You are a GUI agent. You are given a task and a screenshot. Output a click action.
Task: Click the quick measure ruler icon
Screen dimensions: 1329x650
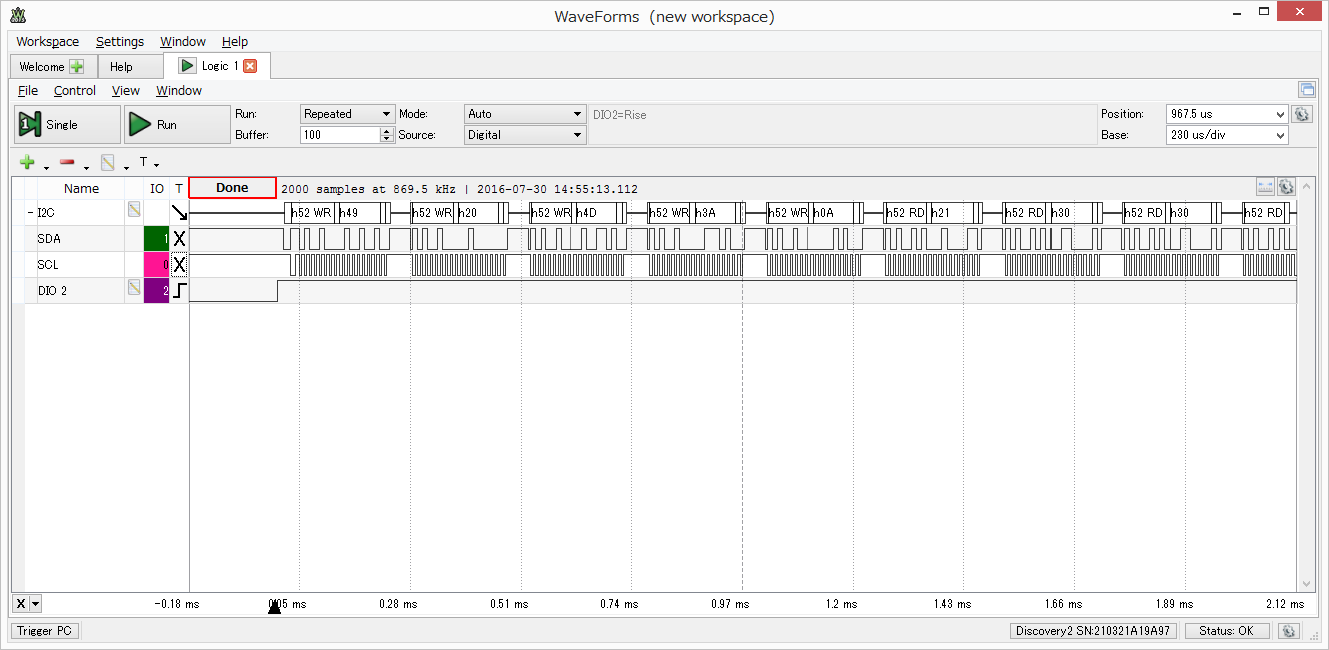tap(1265, 187)
